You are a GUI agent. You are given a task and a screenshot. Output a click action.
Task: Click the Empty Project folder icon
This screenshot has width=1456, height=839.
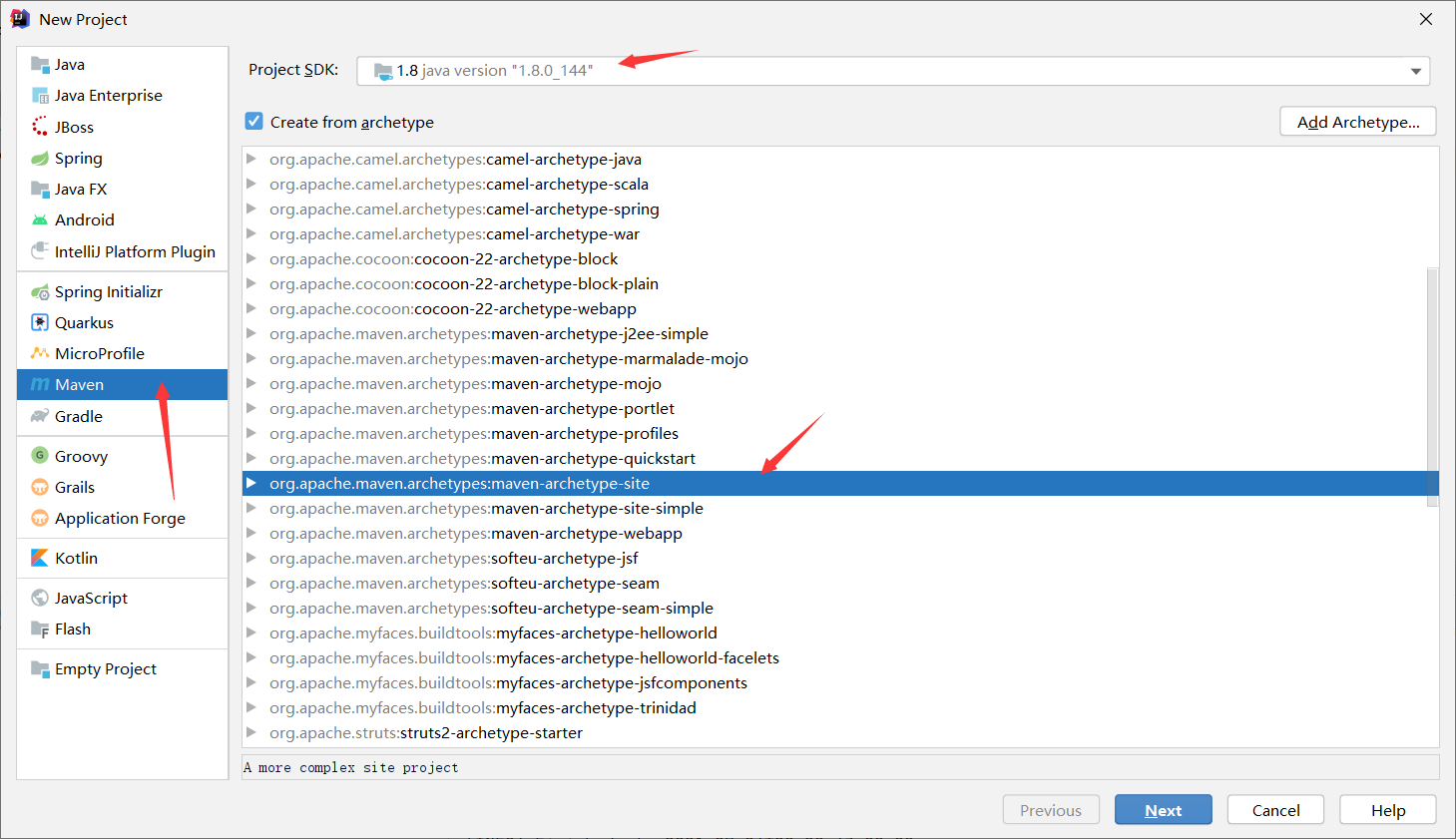(x=40, y=669)
